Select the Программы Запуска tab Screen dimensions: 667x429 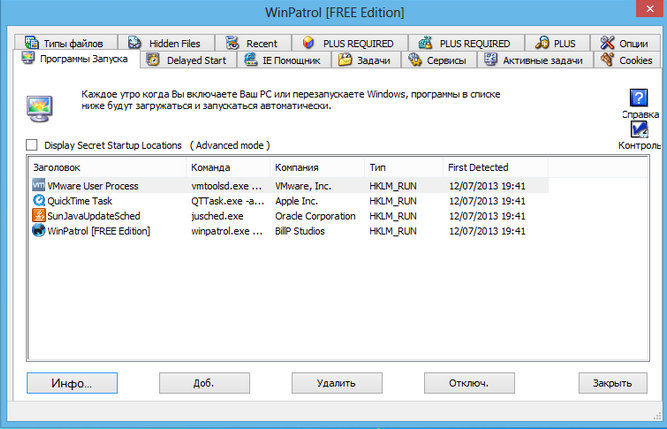[77, 59]
